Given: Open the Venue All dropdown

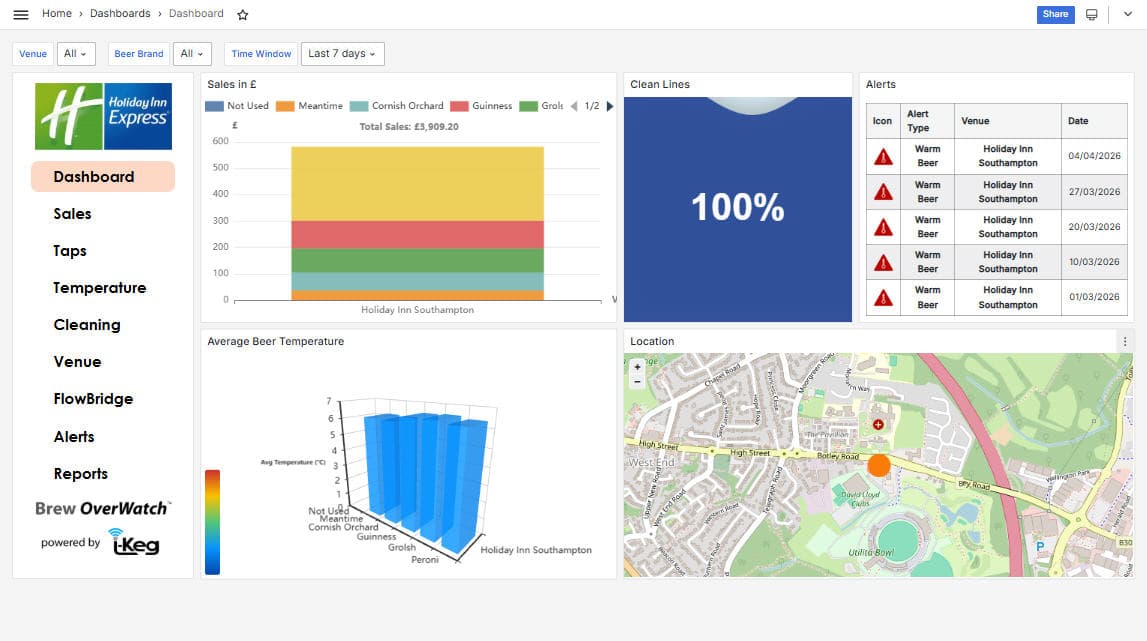Looking at the screenshot, I should click(x=76, y=53).
